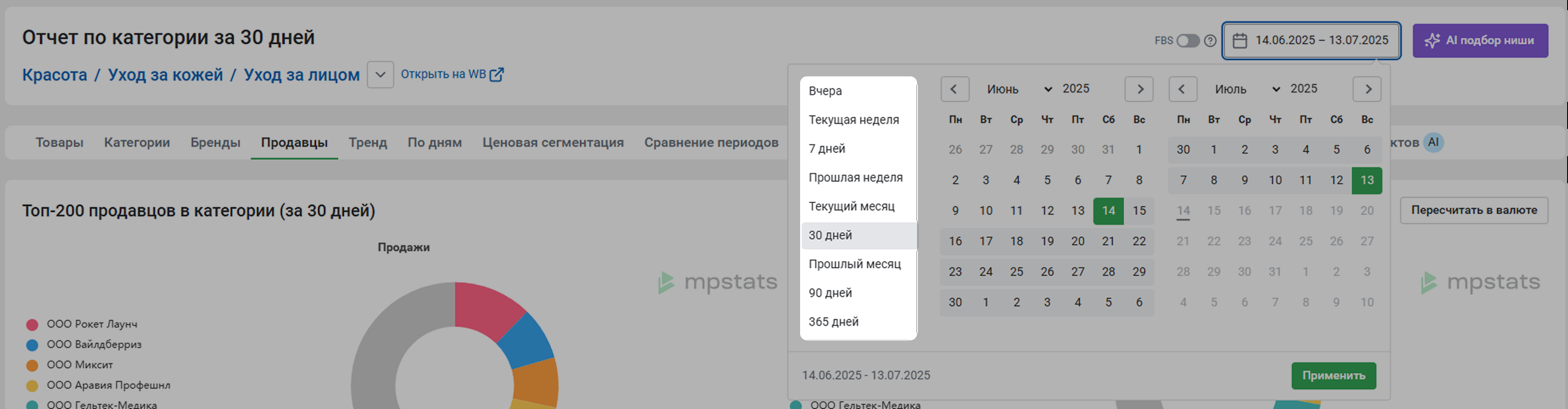The width and height of the screenshot is (1568, 409).
Task: Click the Применить button
Action: [1334, 376]
